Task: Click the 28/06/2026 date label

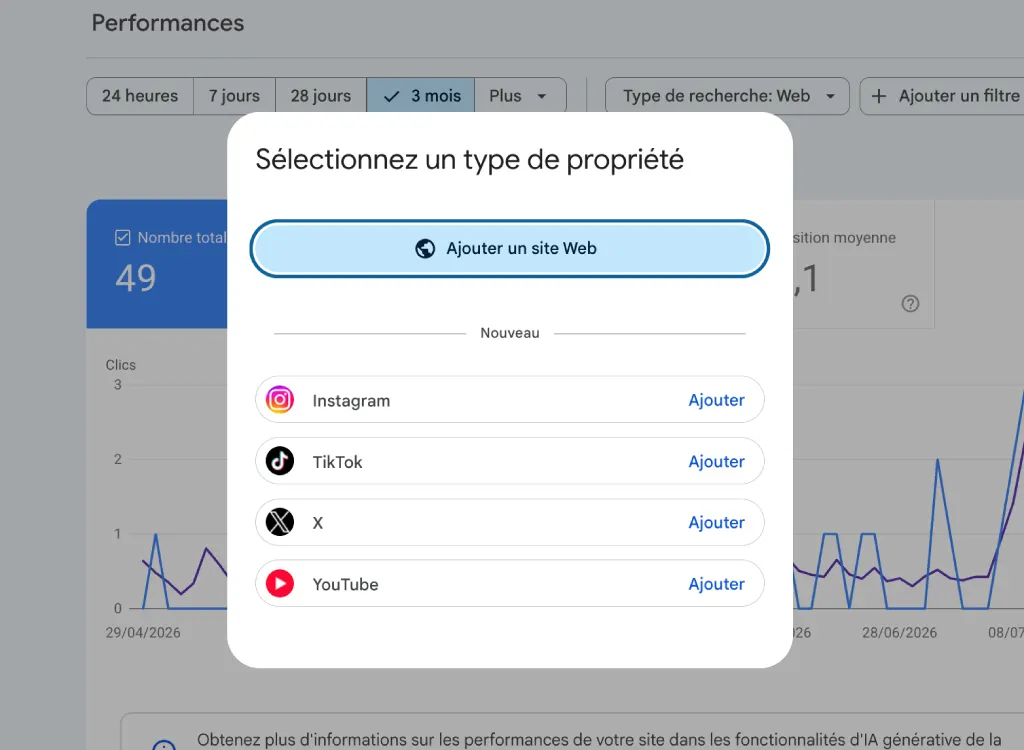Action: click(x=899, y=632)
